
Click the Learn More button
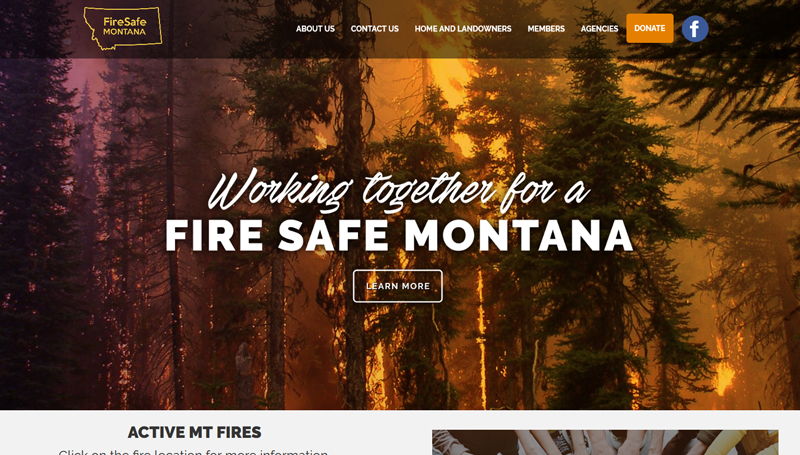[x=398, y=286]
